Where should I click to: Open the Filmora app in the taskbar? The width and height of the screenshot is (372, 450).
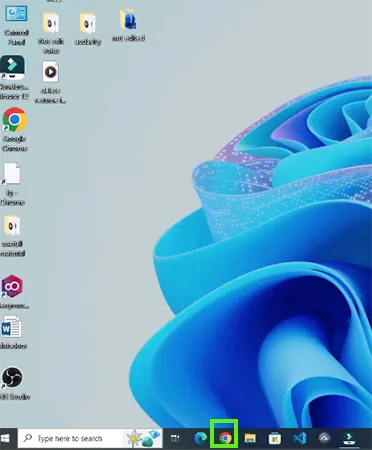[x=349, y=438]
